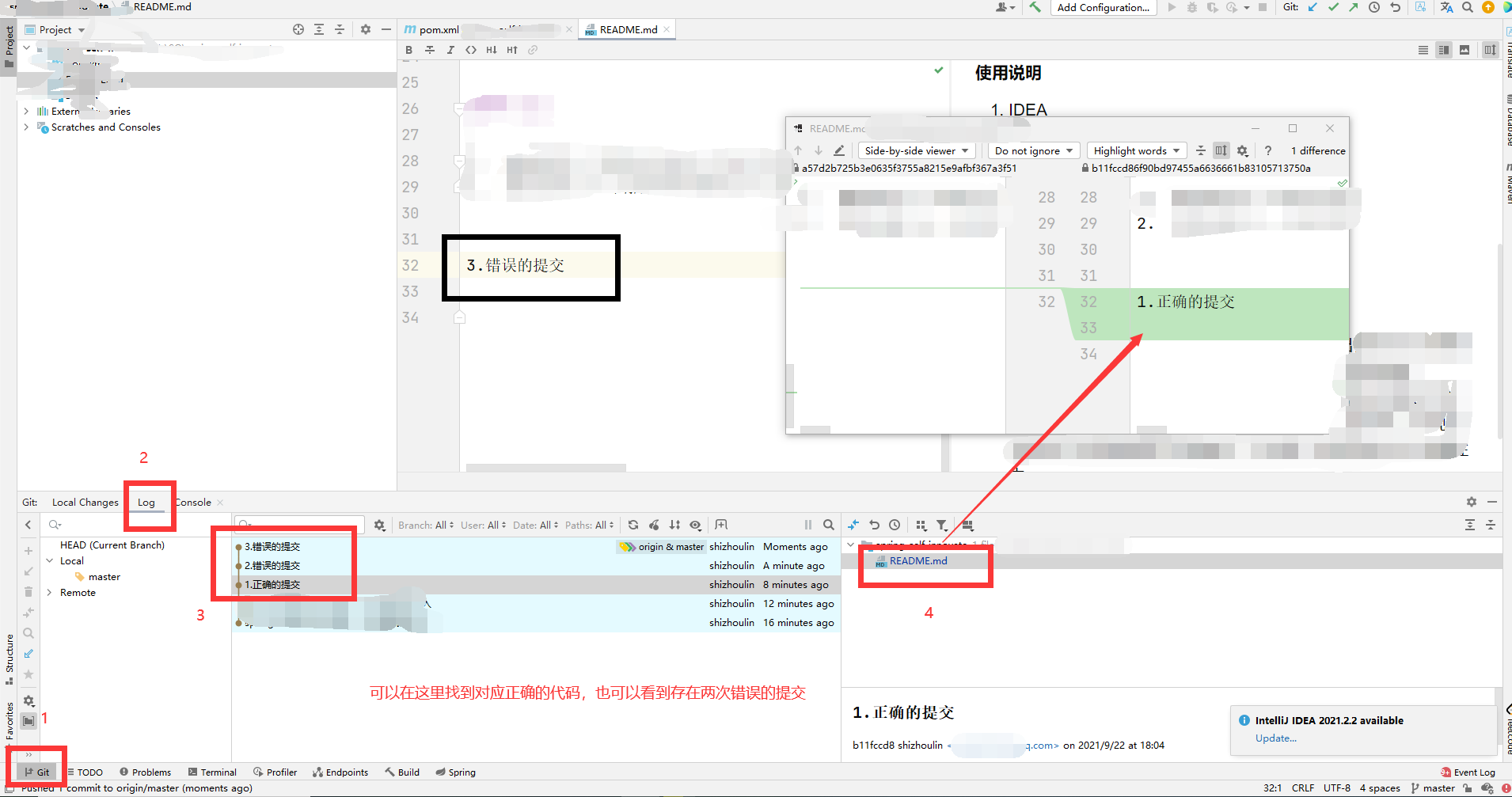Image resolution: width=1512 pixels, height=797 pixels.
Task: Click the Revert selected changes icon in details toolbar
Action: pyautogui.click(x=874, y=525)
